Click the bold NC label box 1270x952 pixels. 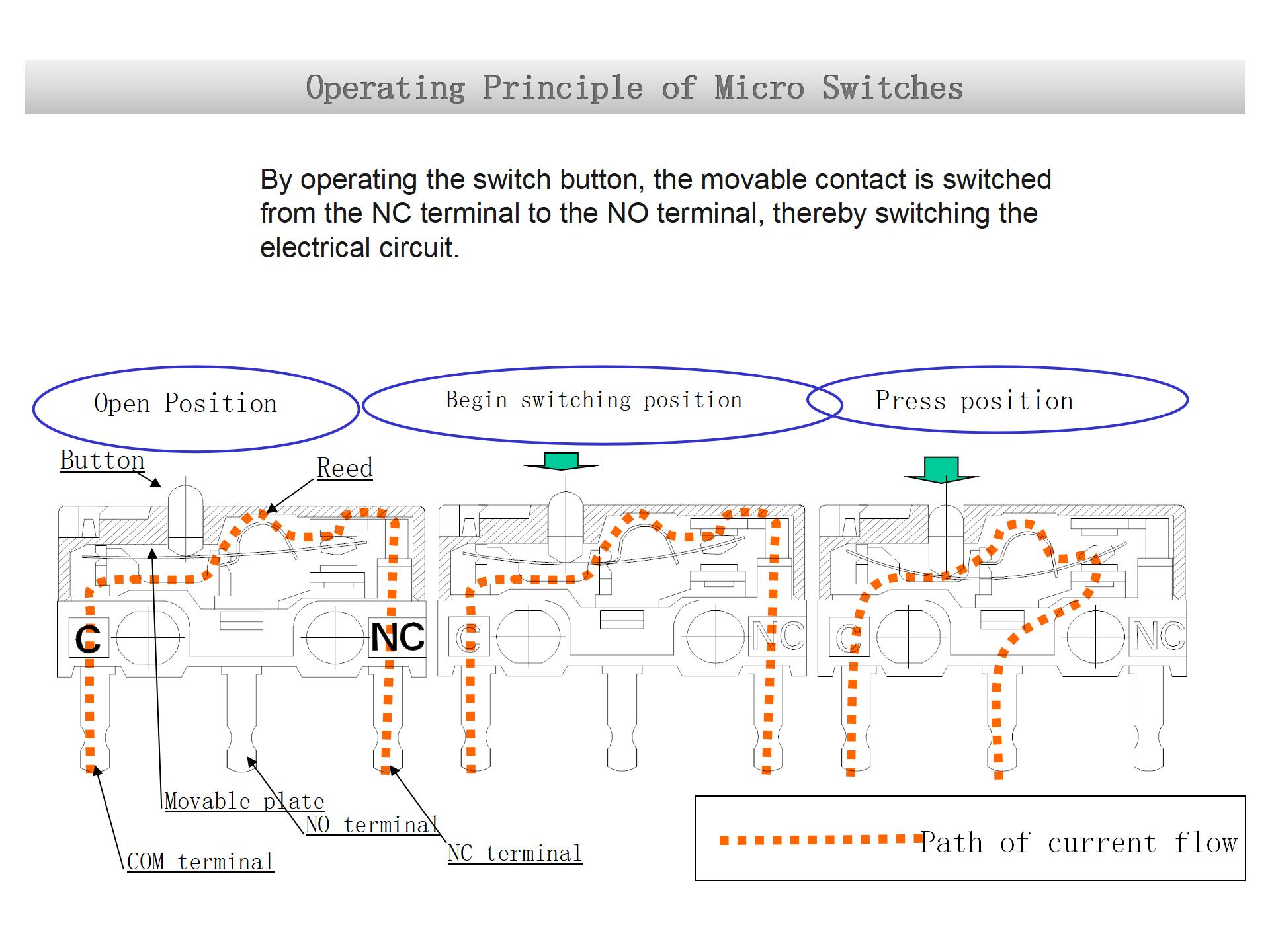tap(397, 638)
